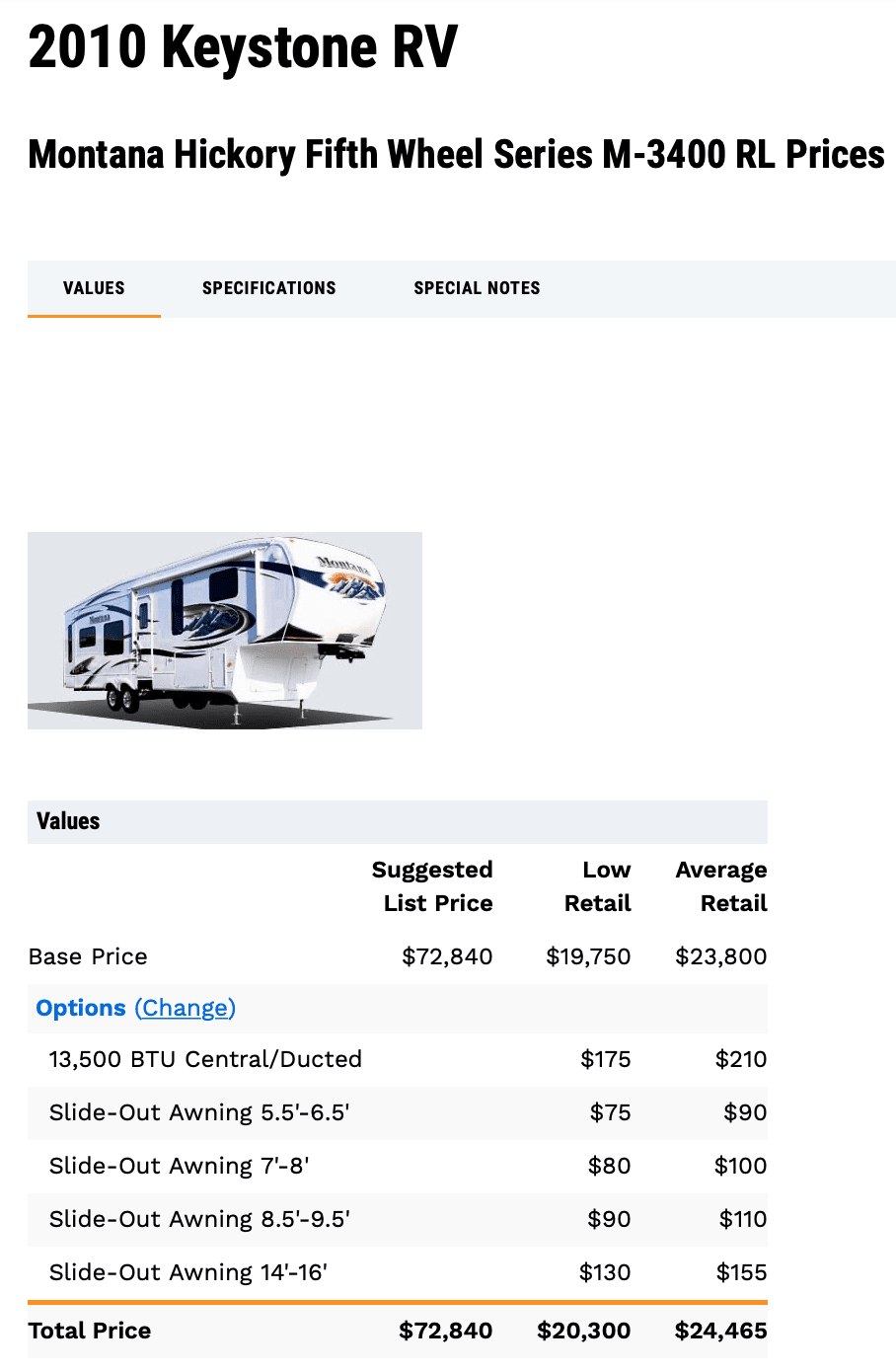Click the Options label
896x1372 pixels.
(x=81, y=1008)
